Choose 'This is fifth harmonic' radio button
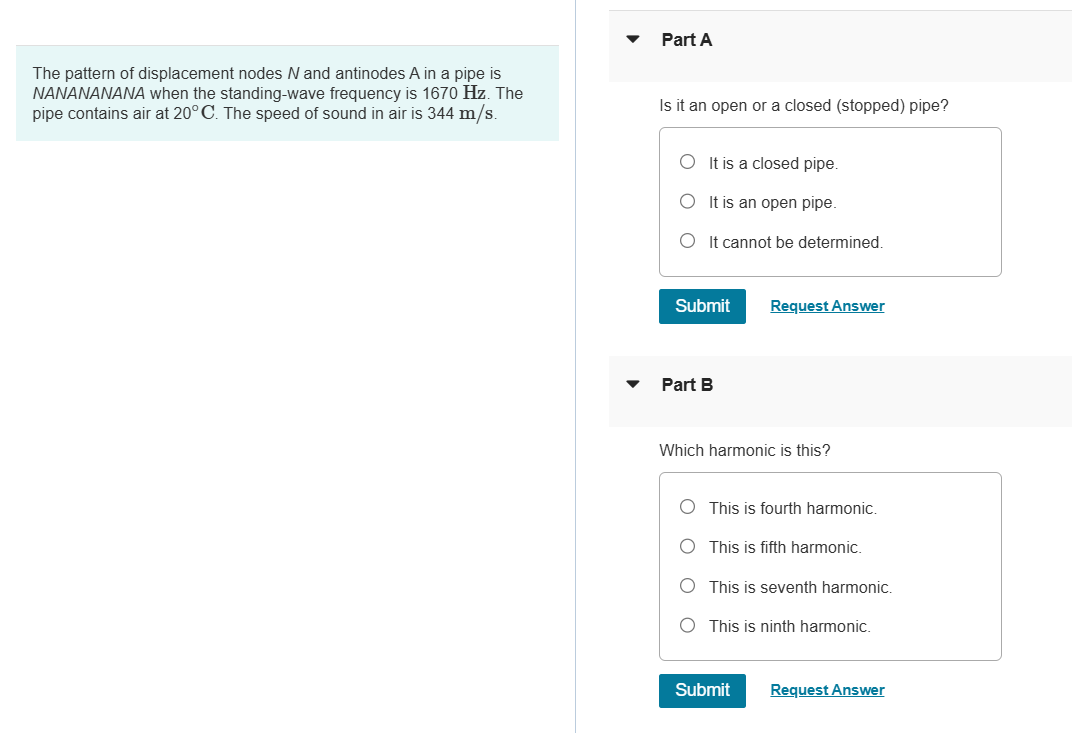The image size is (1072, 733). (x=687, y=547)
